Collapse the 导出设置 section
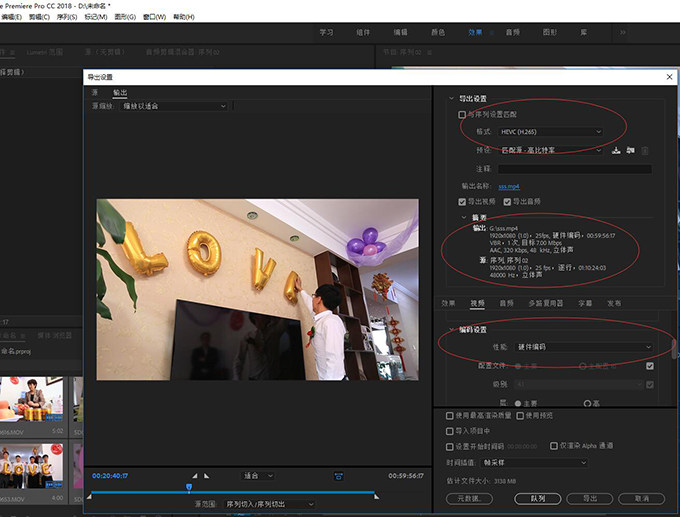Screen dimensions: 680x517 click(x=451, y=98)
